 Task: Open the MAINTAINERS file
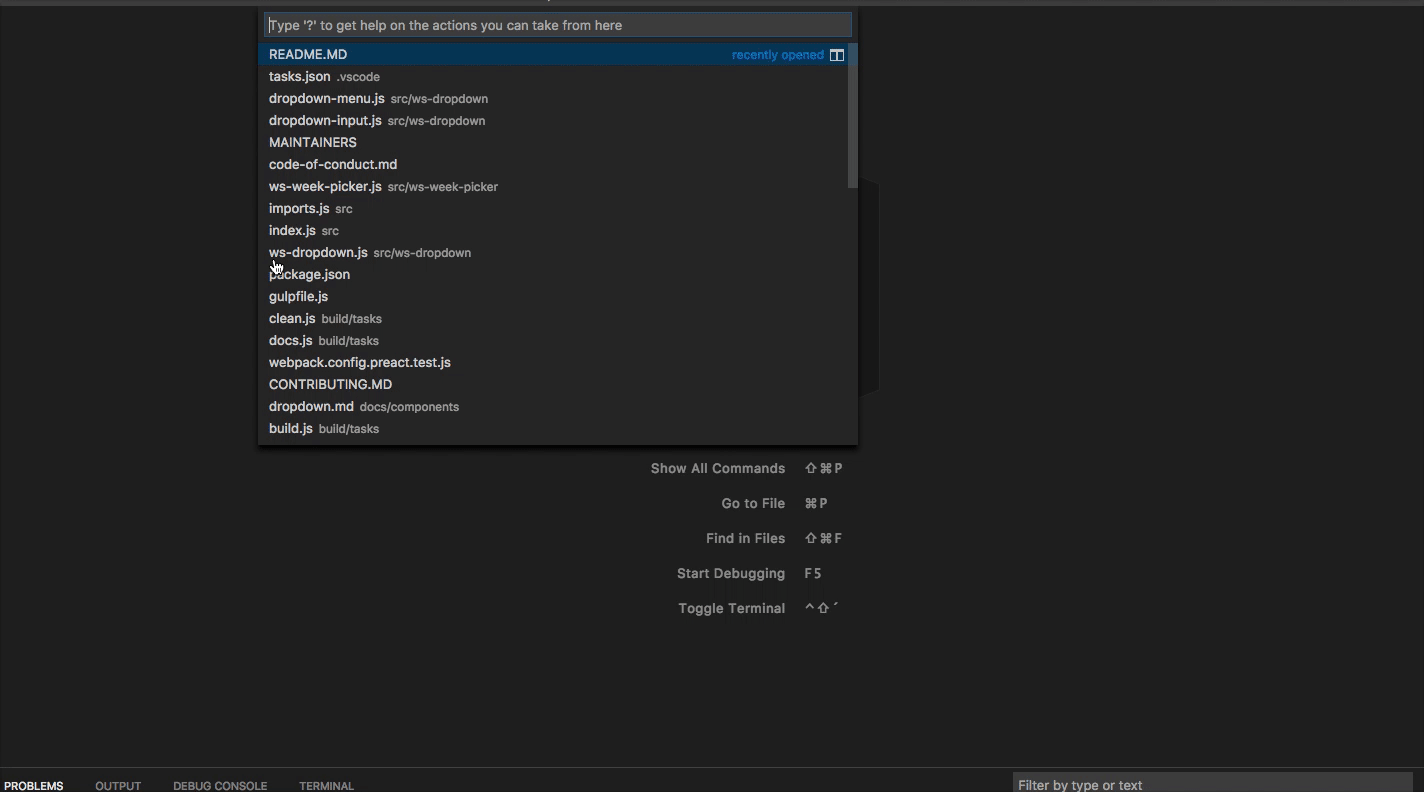tap(553, 143)
